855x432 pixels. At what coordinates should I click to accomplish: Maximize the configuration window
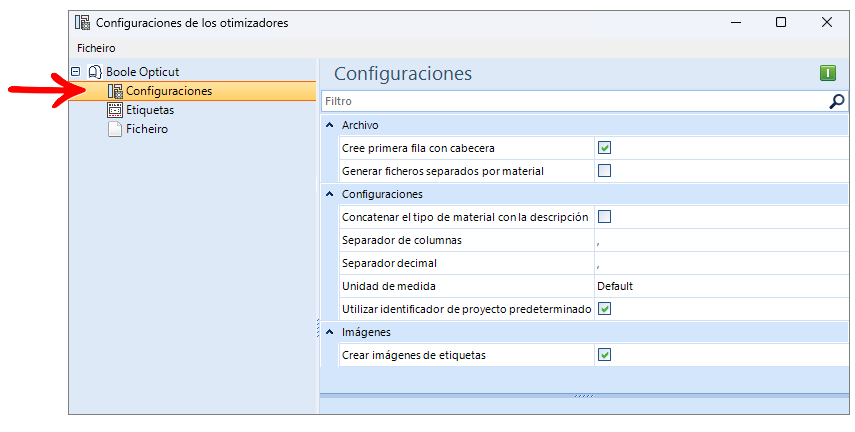pos(781,22)
